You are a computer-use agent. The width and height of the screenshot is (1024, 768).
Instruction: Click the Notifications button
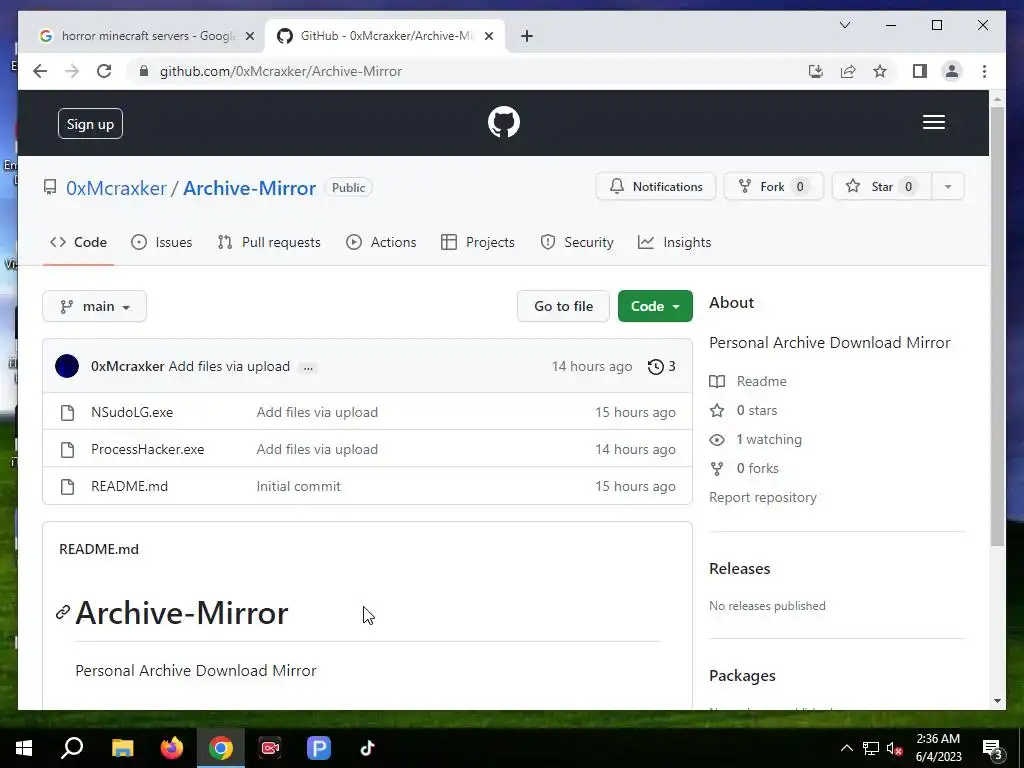[x=656, y=187]
